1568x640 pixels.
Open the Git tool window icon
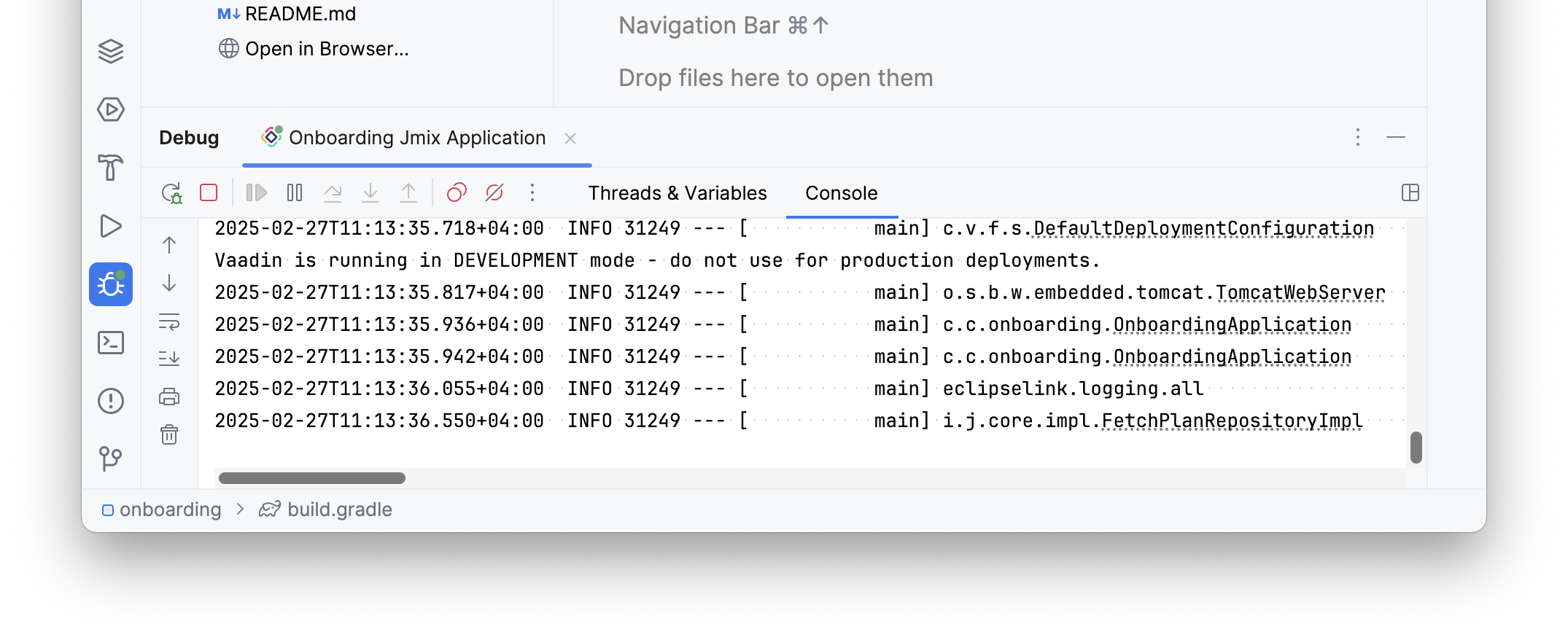point(111,458)
